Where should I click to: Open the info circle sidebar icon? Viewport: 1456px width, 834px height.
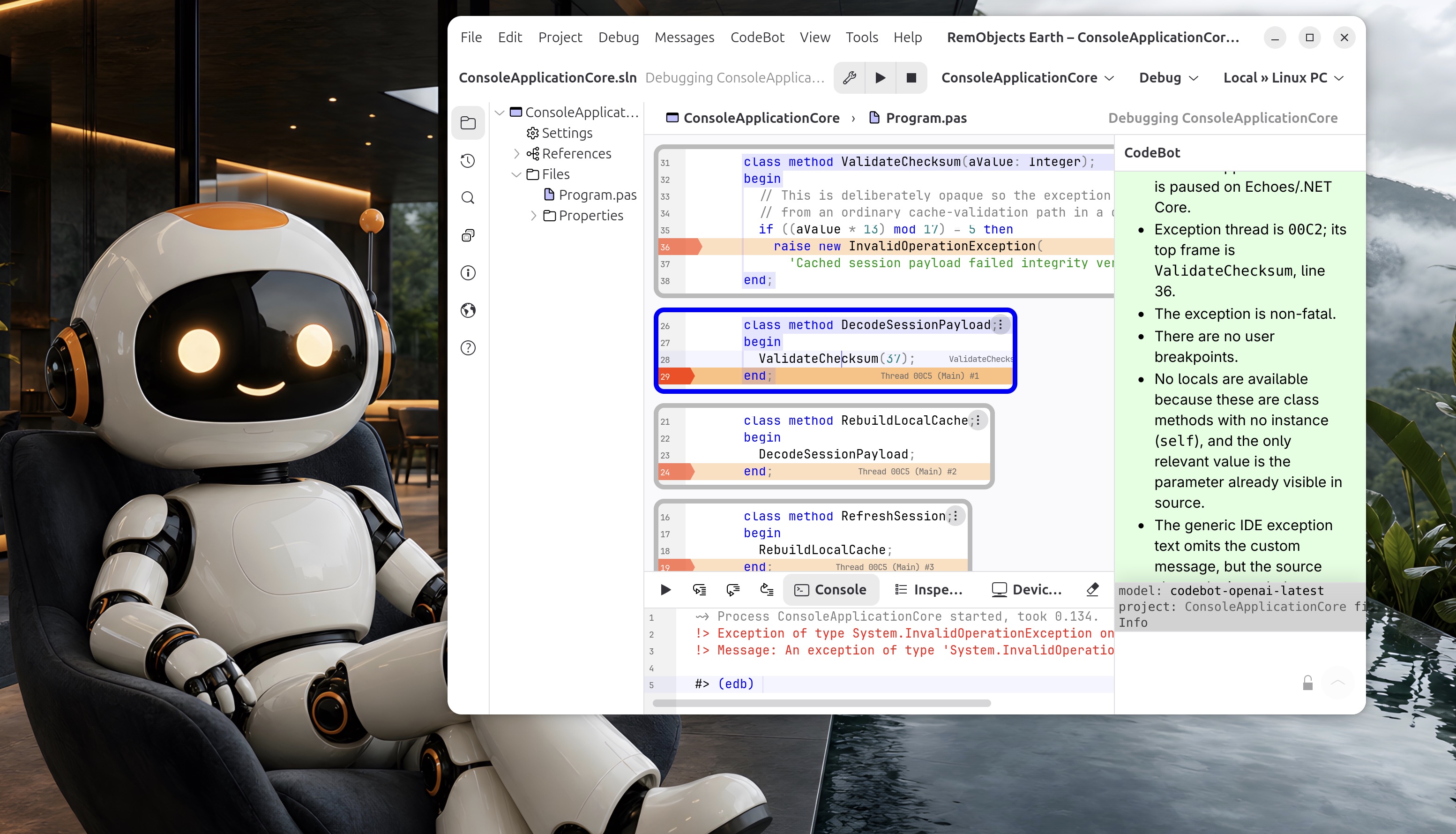pos(468,273)
